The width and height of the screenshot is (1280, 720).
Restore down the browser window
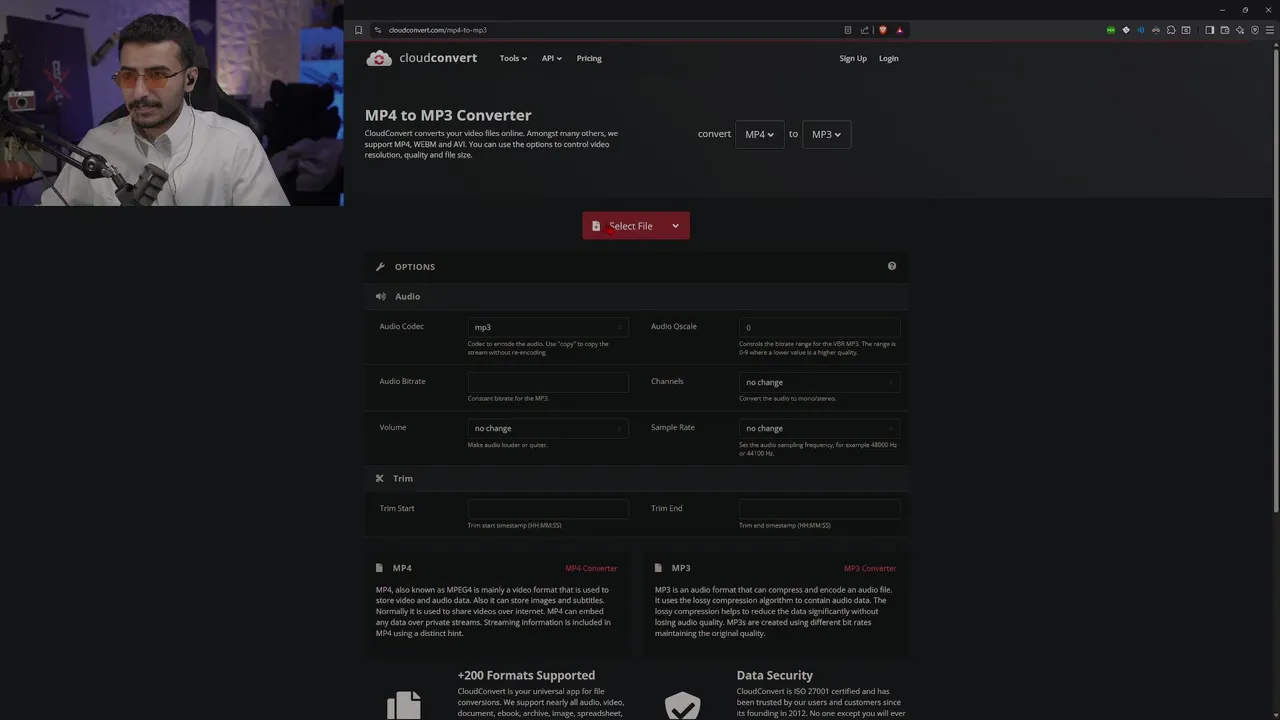1245,10
